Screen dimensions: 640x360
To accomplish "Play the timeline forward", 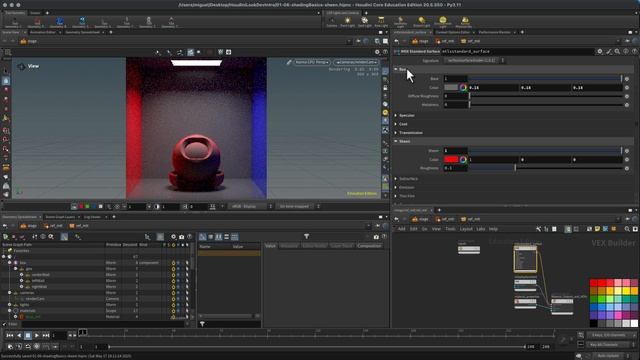I will 37,335.
